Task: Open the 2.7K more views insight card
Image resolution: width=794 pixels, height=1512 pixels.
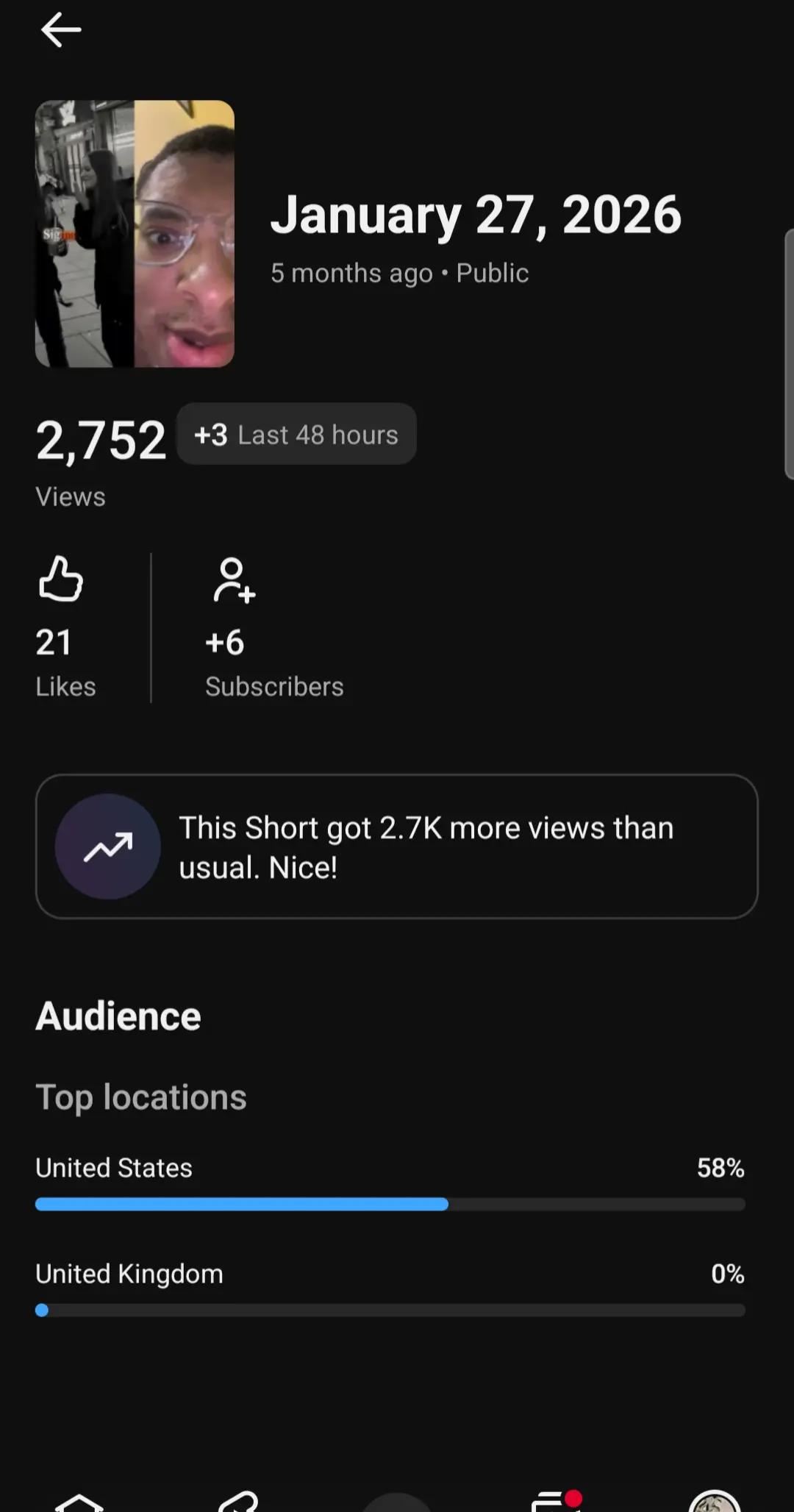Action: click(397, 846)
